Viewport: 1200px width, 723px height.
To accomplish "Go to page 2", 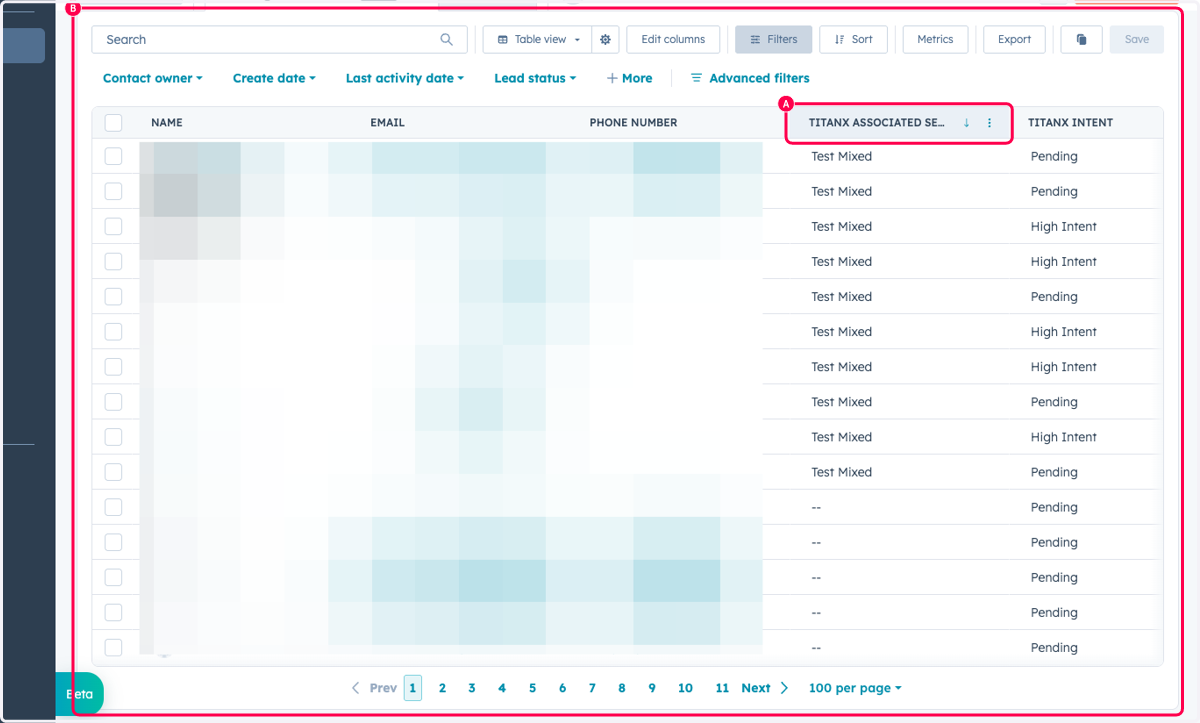I will pos(442,688).
